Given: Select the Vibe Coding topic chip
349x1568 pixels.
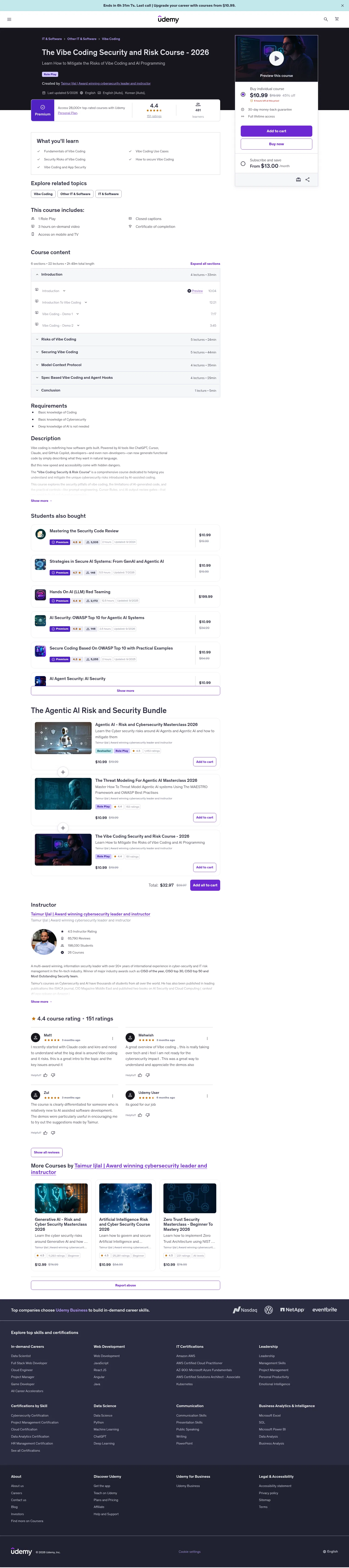Looking at the screenshot, I should (x=43, y=194).
